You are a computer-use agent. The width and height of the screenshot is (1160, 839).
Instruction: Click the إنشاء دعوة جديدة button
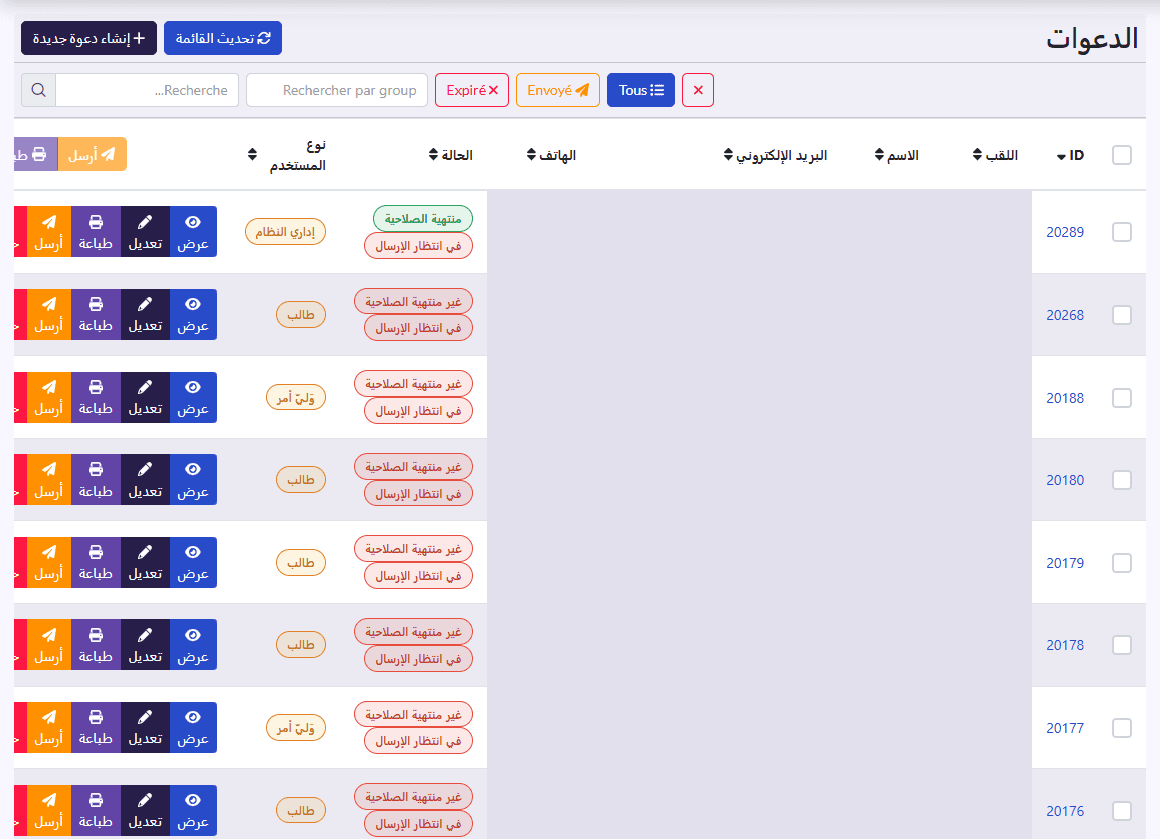(89, 38)
